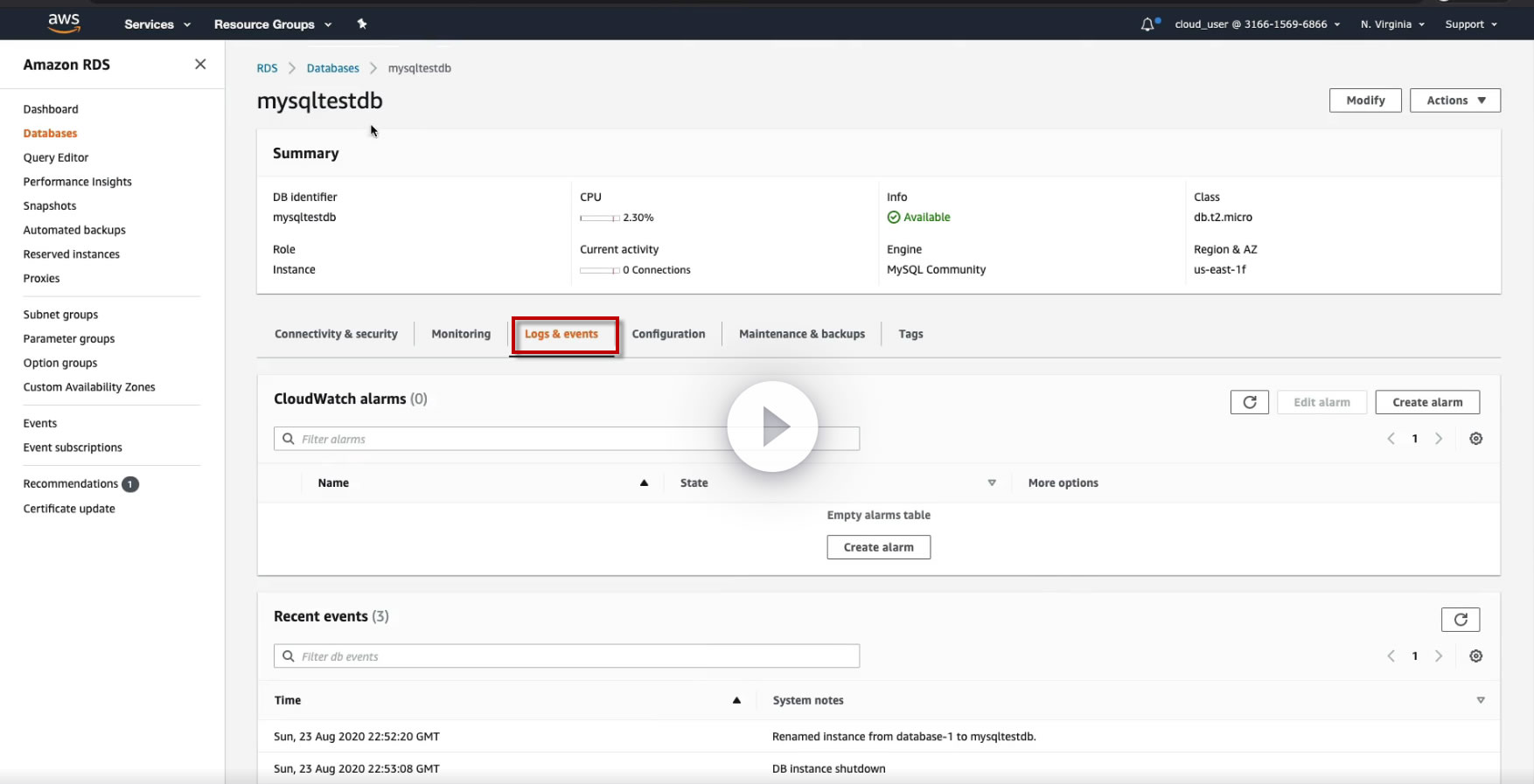The height and width of the screenshot is (784, 1534).
Task: Click the AWS logo home icon
Action: [x=64, y=24]
